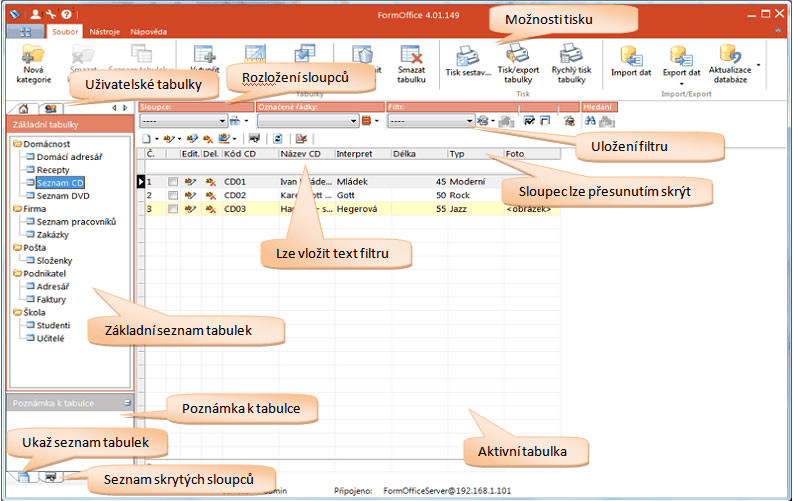Select Studenti under Škola
Image resolution: width=793 pixels, height=501 pixels.
point(53,325)
